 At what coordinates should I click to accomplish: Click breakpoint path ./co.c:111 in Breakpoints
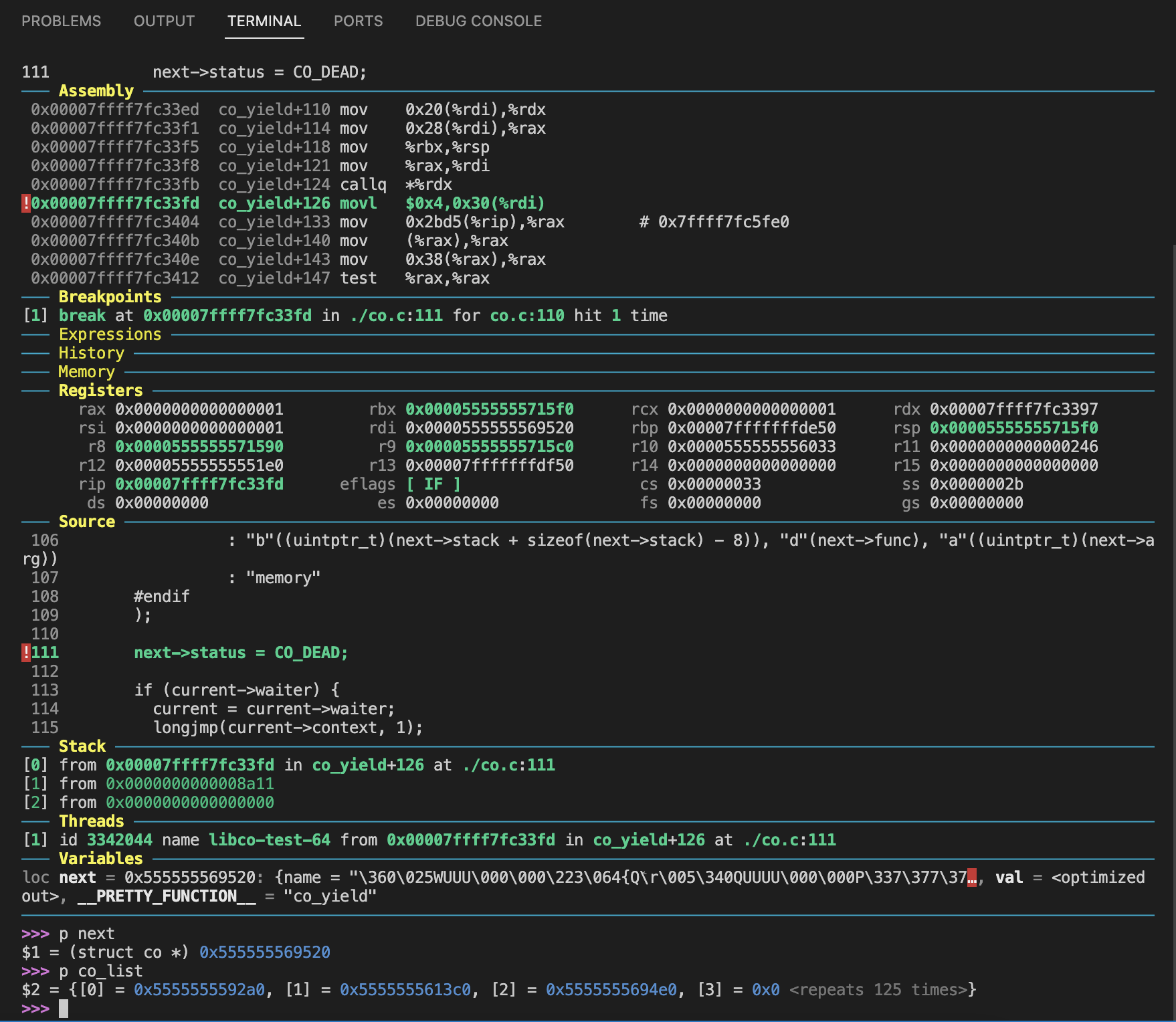[x=396, y=315]
